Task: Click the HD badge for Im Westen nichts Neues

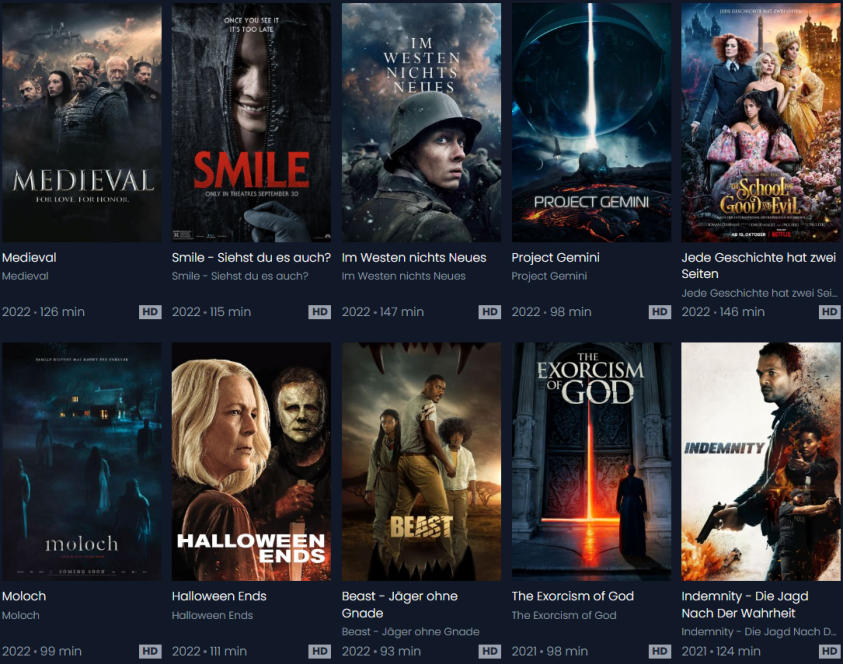Action: (x=490, y=312)
